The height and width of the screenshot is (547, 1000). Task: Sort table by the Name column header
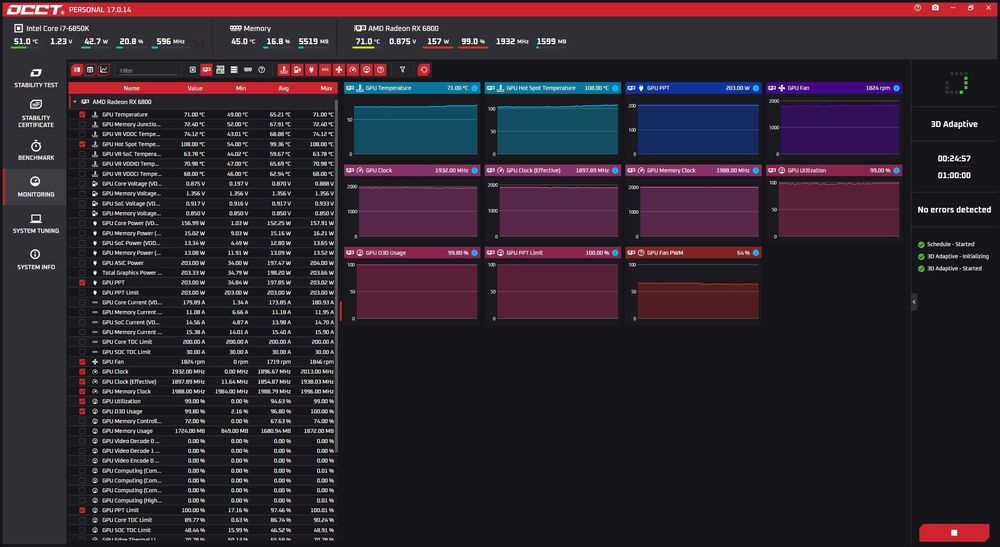pyautogui.click(x=131, y=88)
